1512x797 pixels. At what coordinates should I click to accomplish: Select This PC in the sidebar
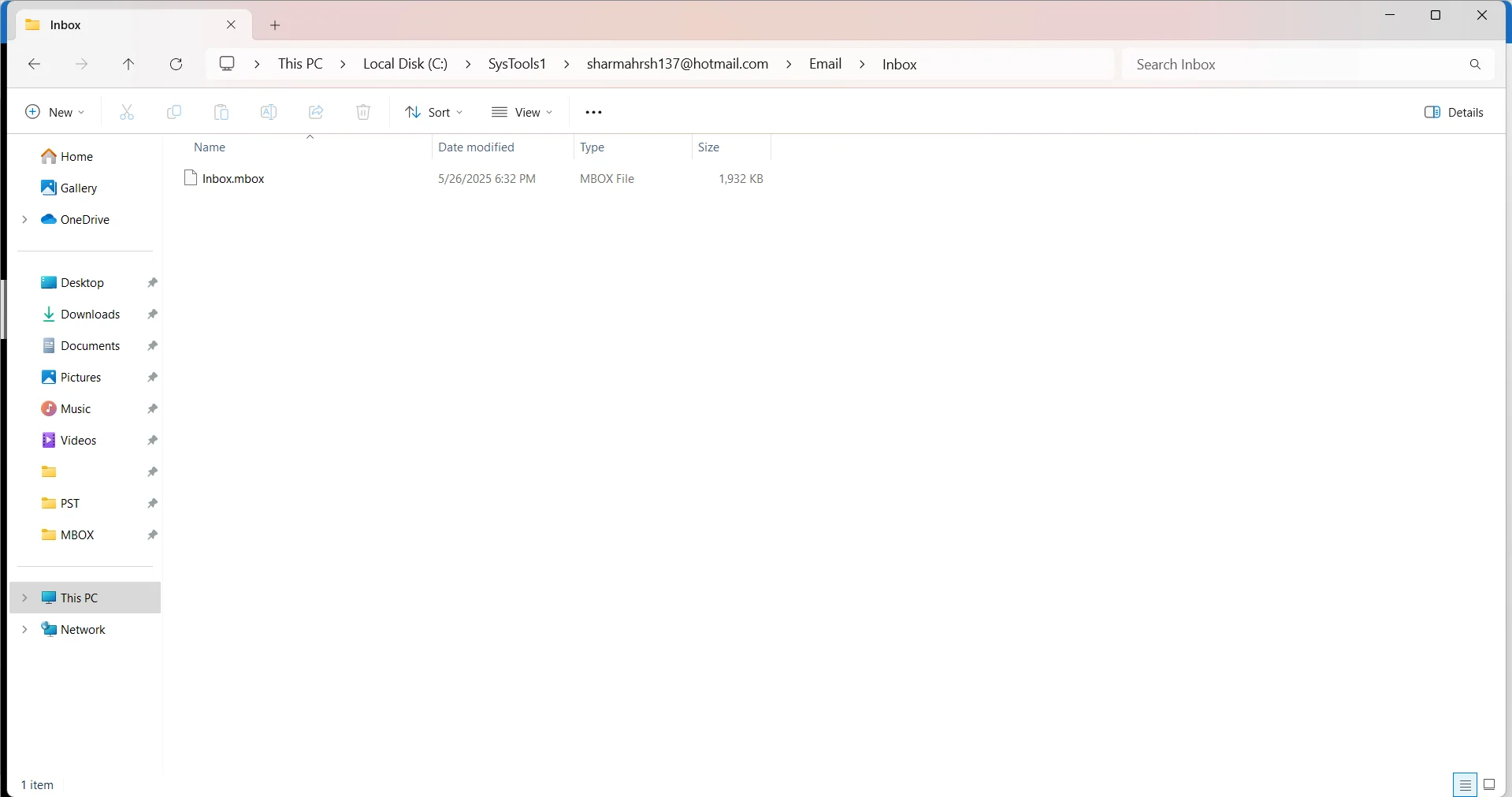click(85, 598)
